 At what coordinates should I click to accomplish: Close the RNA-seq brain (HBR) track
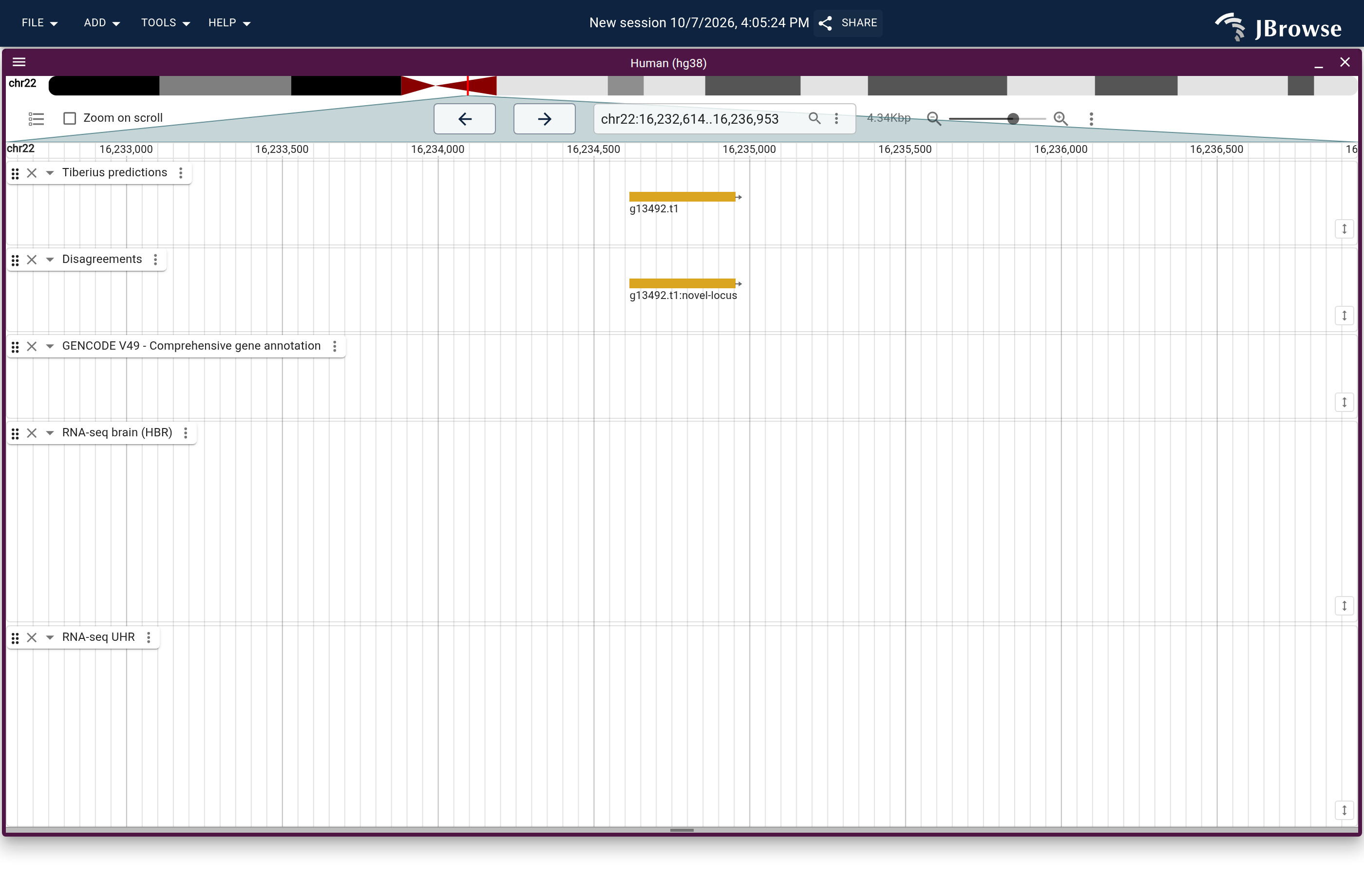pos(32,432)
